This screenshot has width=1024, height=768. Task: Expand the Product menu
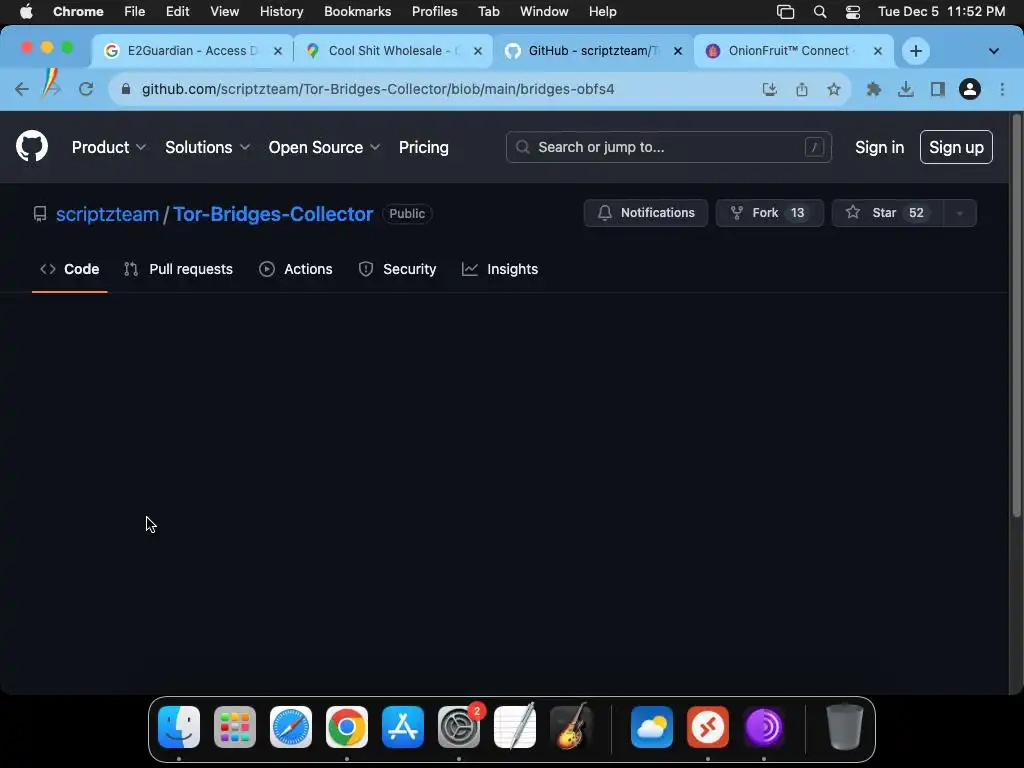(x=108, y=147)
